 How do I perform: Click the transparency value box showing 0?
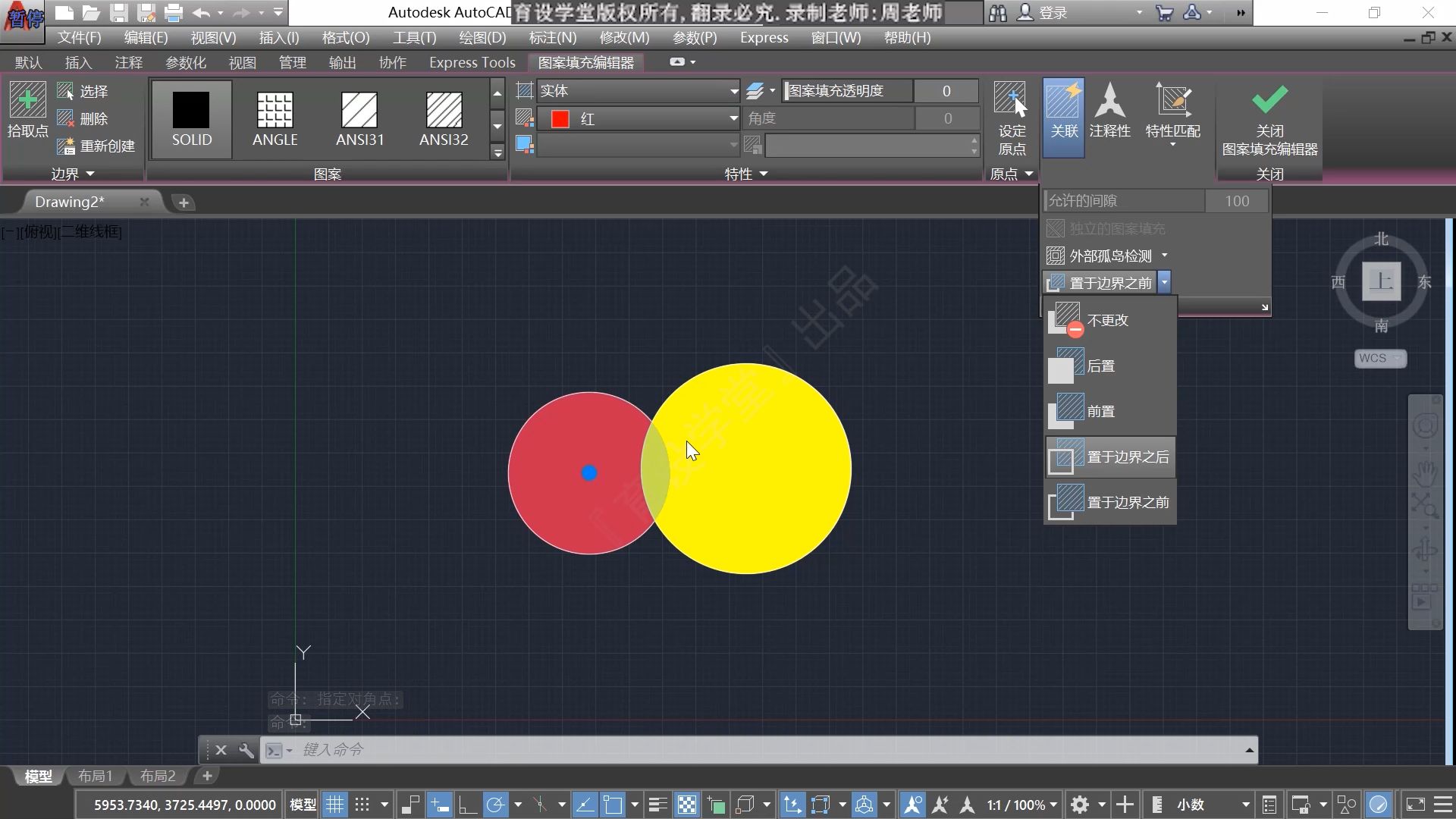click(x=946, y=91)
